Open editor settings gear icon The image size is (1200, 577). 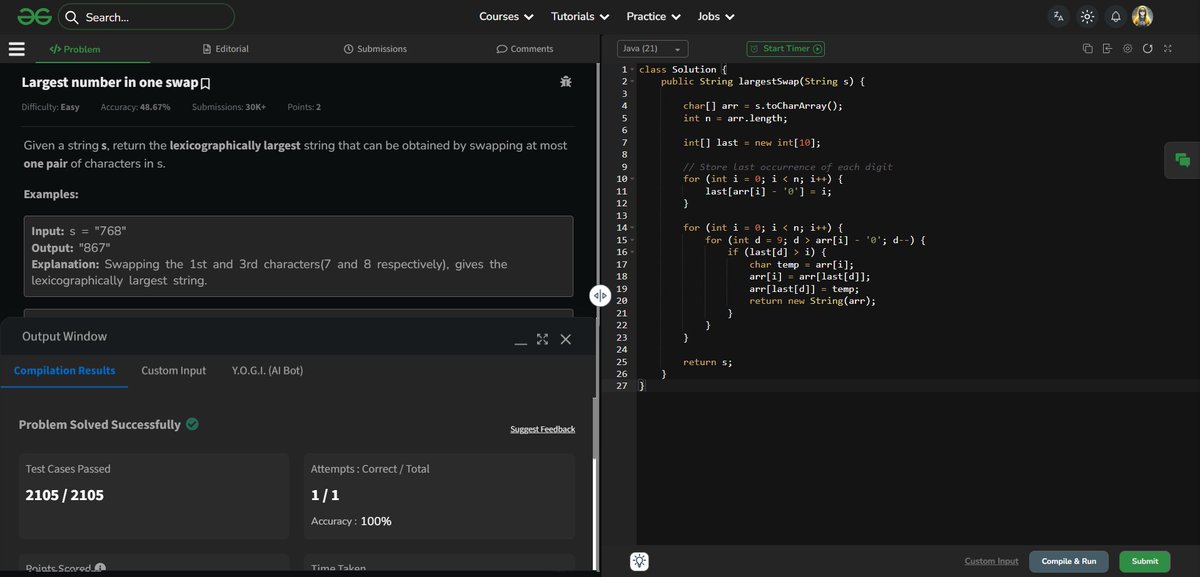(1127, 48)
